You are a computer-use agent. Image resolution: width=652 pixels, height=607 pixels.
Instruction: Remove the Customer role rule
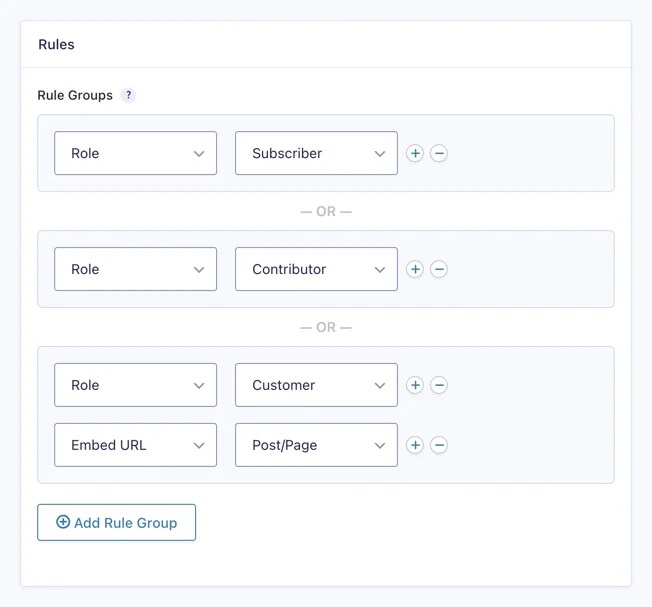(x=439, y=385)
